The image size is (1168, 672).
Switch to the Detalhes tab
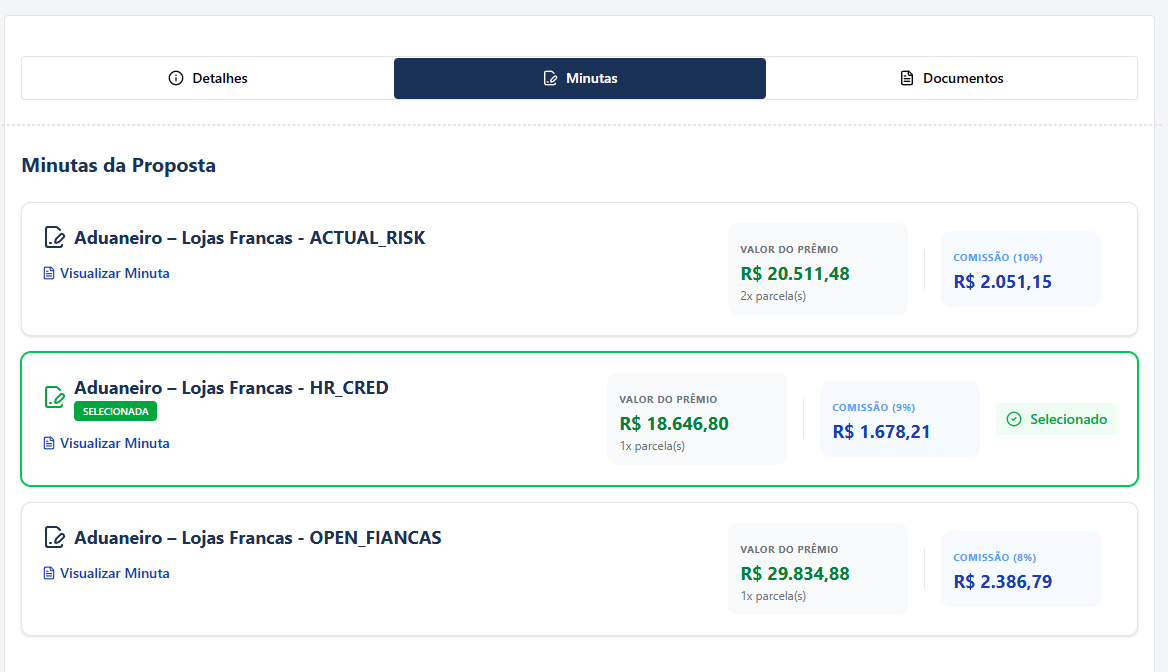(x=208, y=78)
